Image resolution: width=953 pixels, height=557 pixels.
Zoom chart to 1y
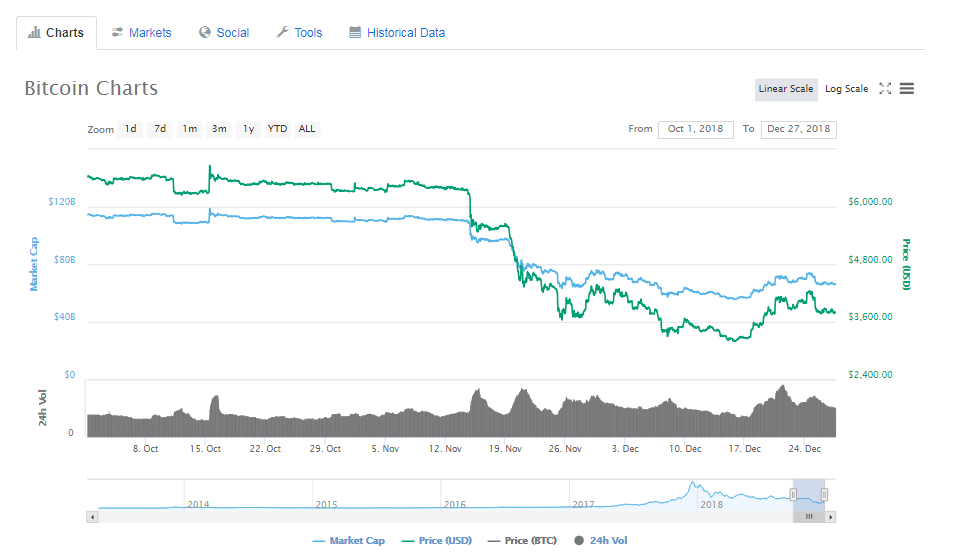[x=249, y=129]
